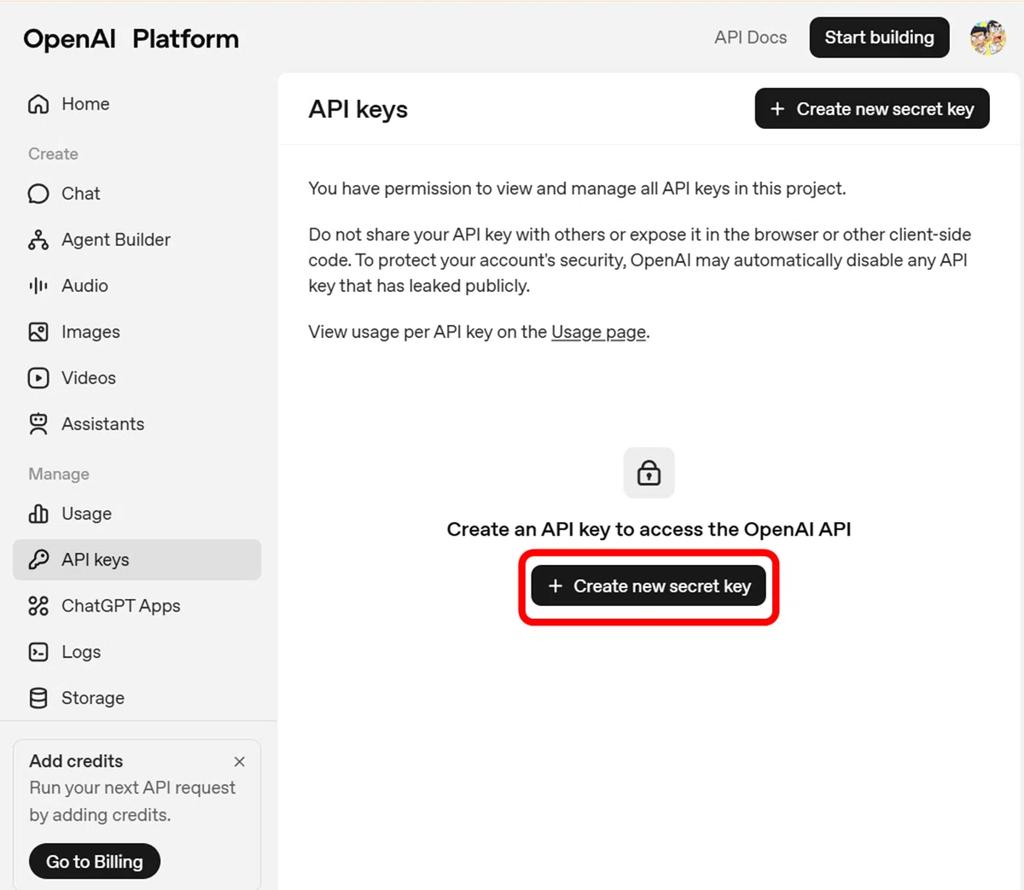Select Images in the sidebar

[91, 332]
